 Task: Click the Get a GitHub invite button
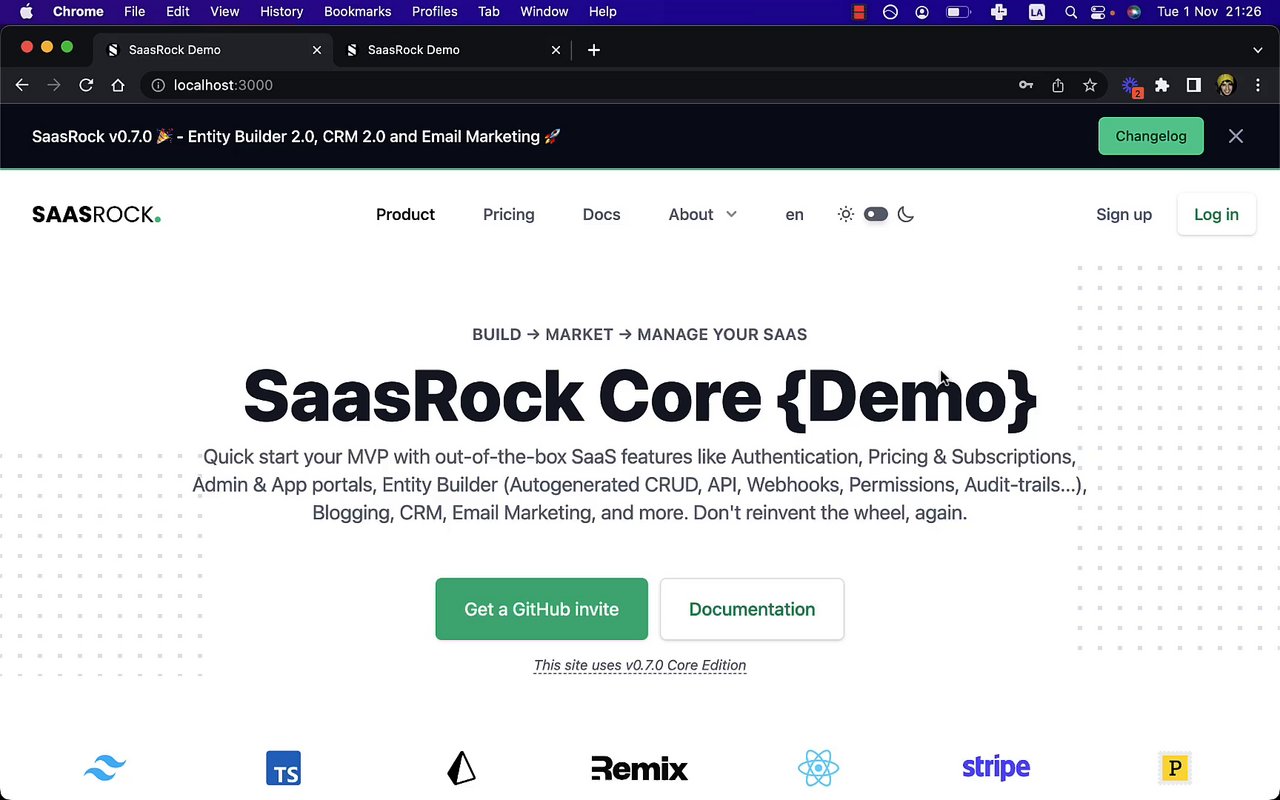pyautogui.click(x=542, y=609)
